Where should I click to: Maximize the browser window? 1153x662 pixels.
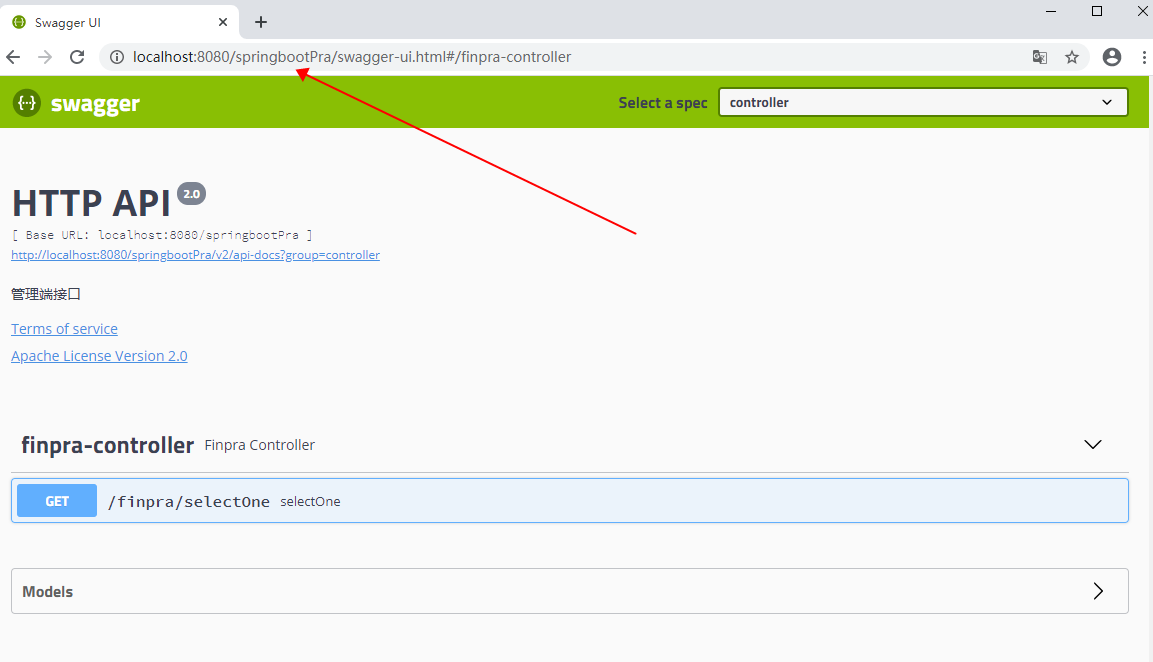tap(1096, 11)
